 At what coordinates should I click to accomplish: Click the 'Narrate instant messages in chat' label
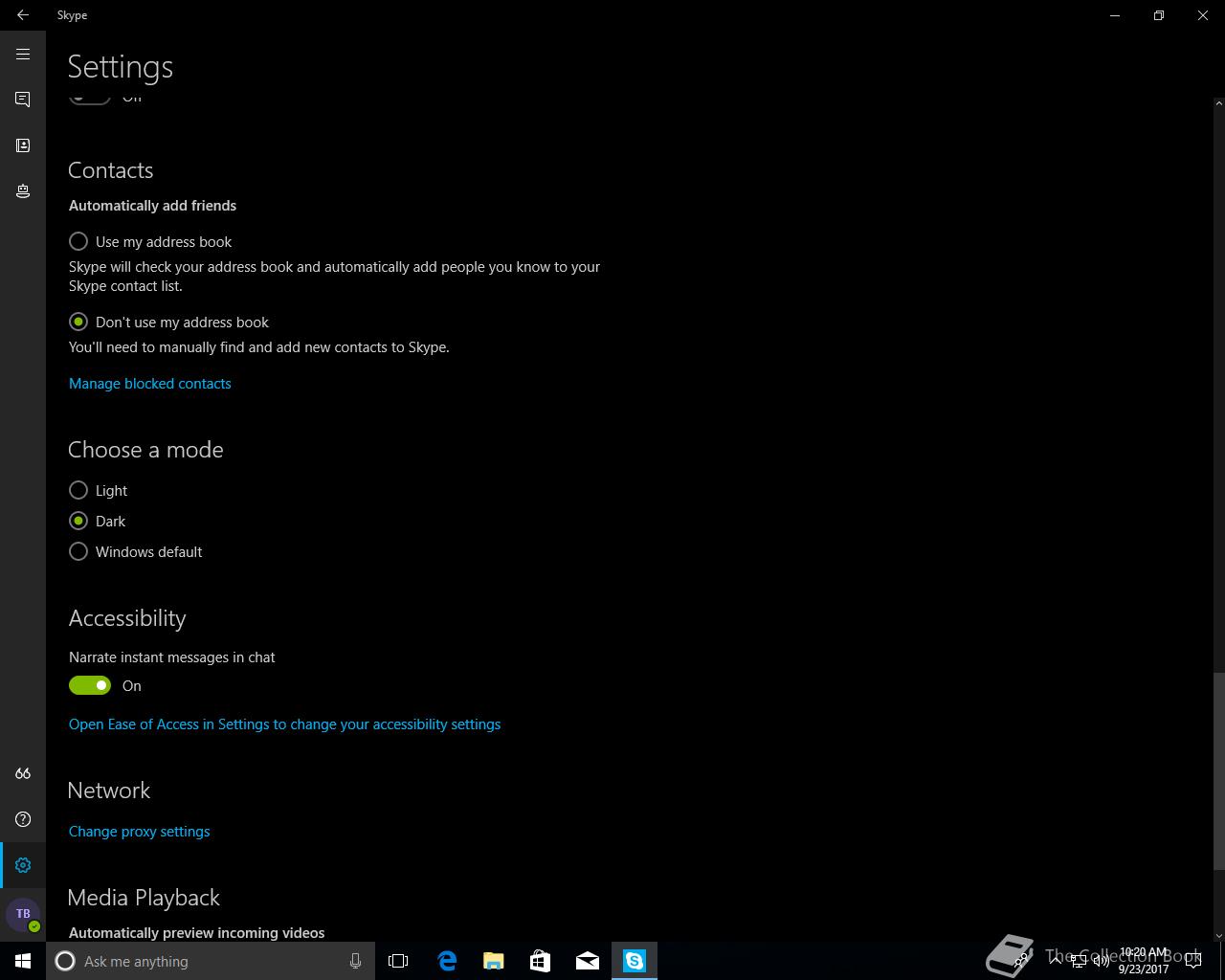(172, 657)
